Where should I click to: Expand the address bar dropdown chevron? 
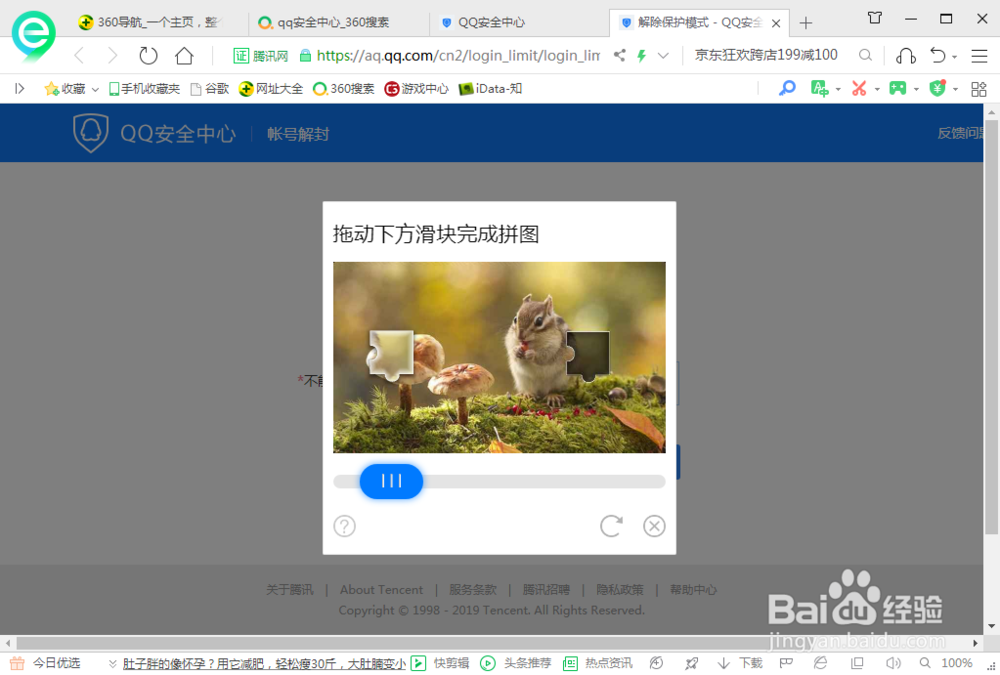point(663,56)
